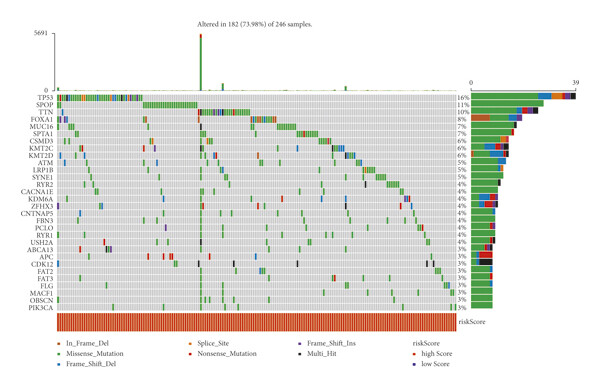Click the tallest bar in top histogram
The height and width of the screenshot is (388, 600).
(201, 62)
